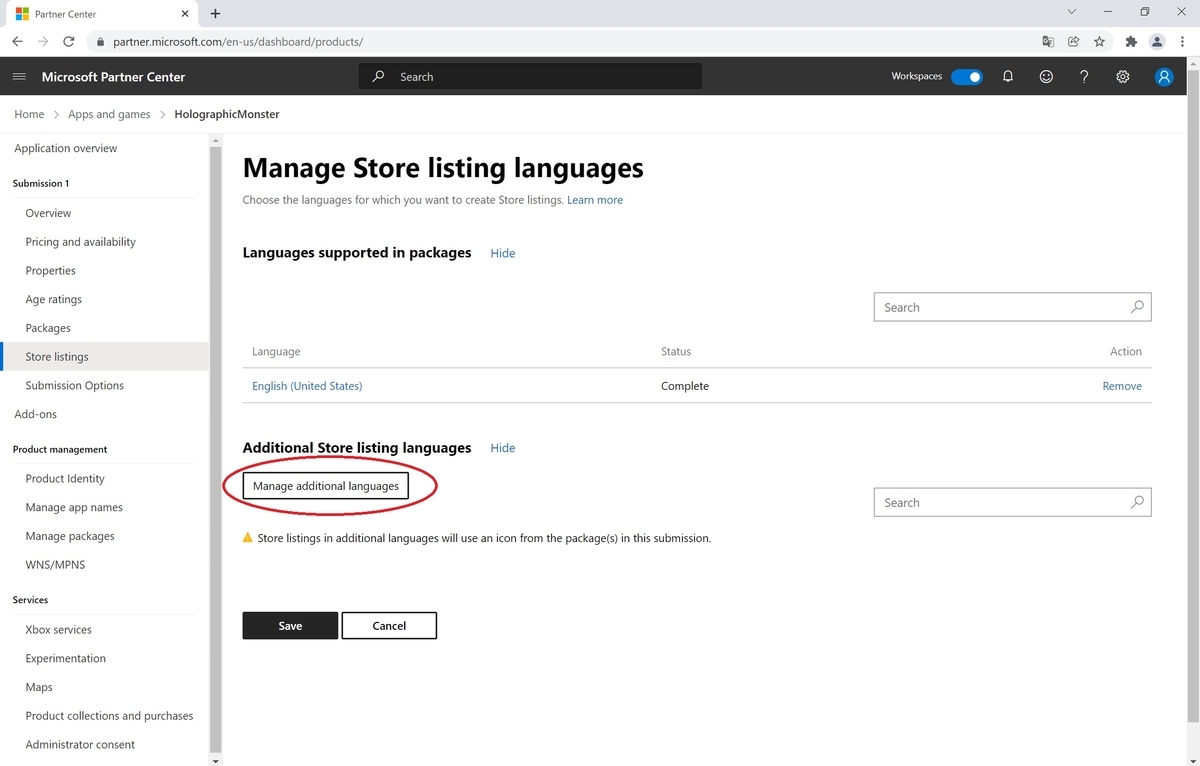Open Xbox services
1200x766 pixels.
point(58,630)
